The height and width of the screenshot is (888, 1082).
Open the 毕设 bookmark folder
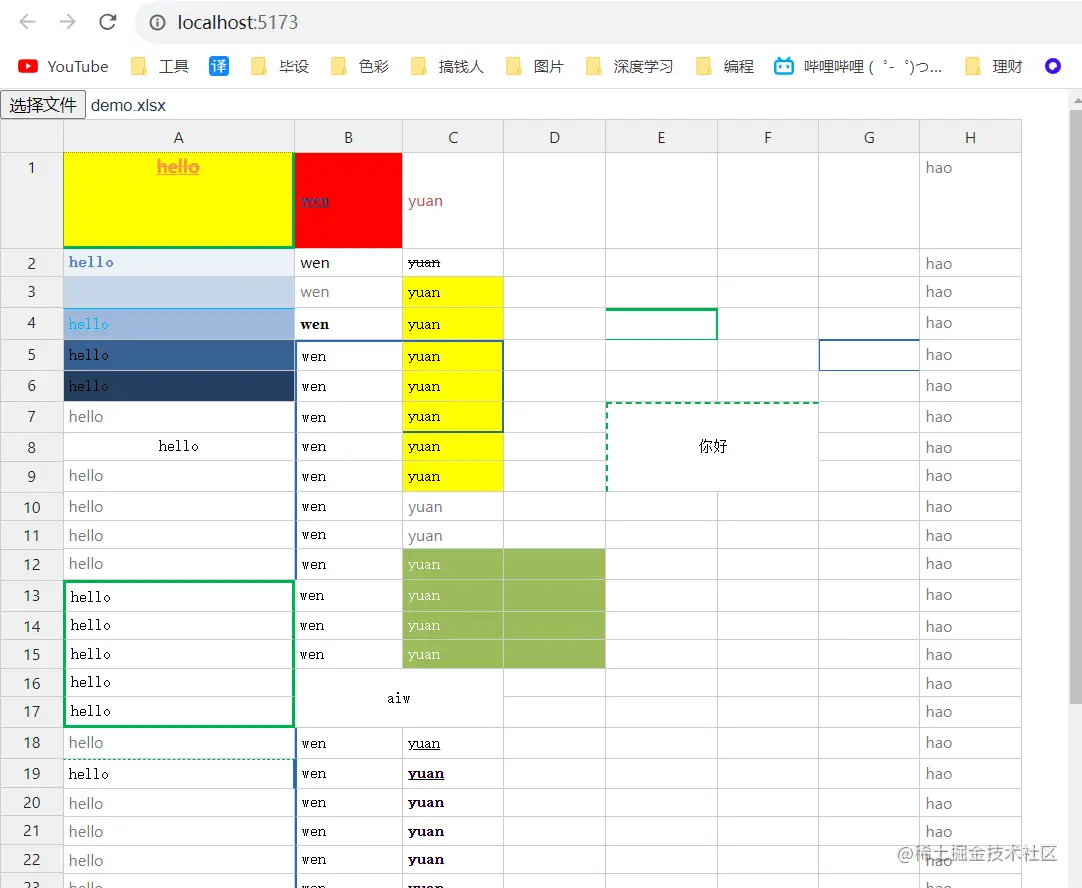tap(279, 66)
